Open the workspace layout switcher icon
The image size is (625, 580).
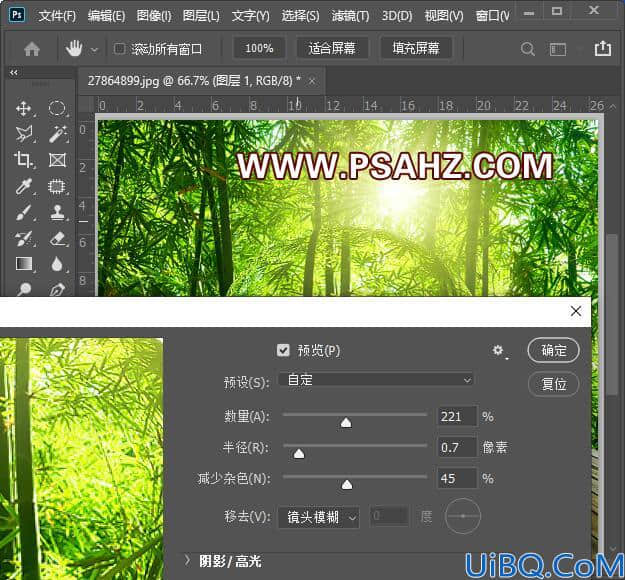click(558, 49)
